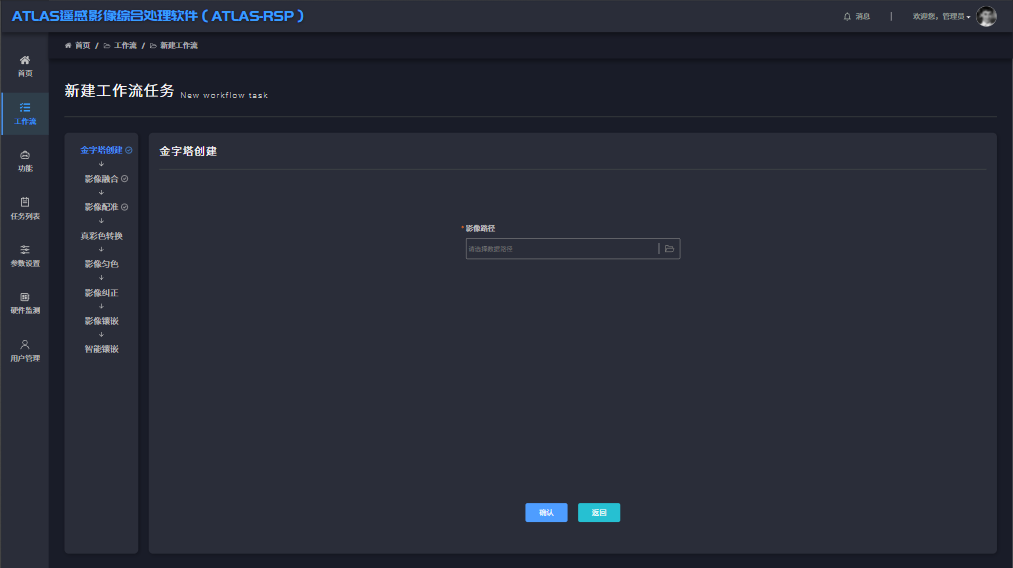This screenshot has height=568, width=1013.
Task: Click the 首页 breadcrumb link
Action: click(81, 46)
